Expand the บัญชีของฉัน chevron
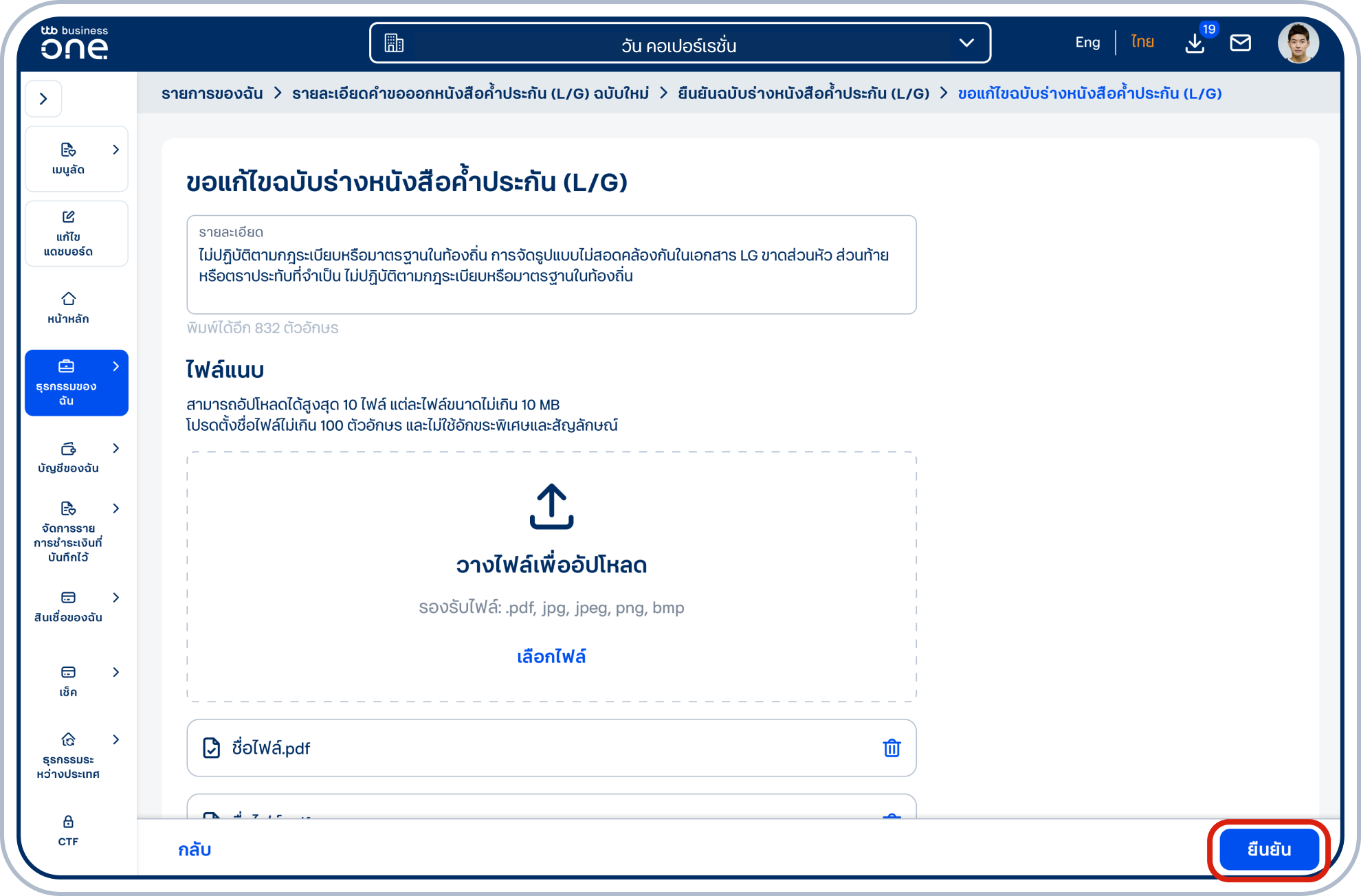The height and width of the screenshot is (896, 1361). (115, 447)
